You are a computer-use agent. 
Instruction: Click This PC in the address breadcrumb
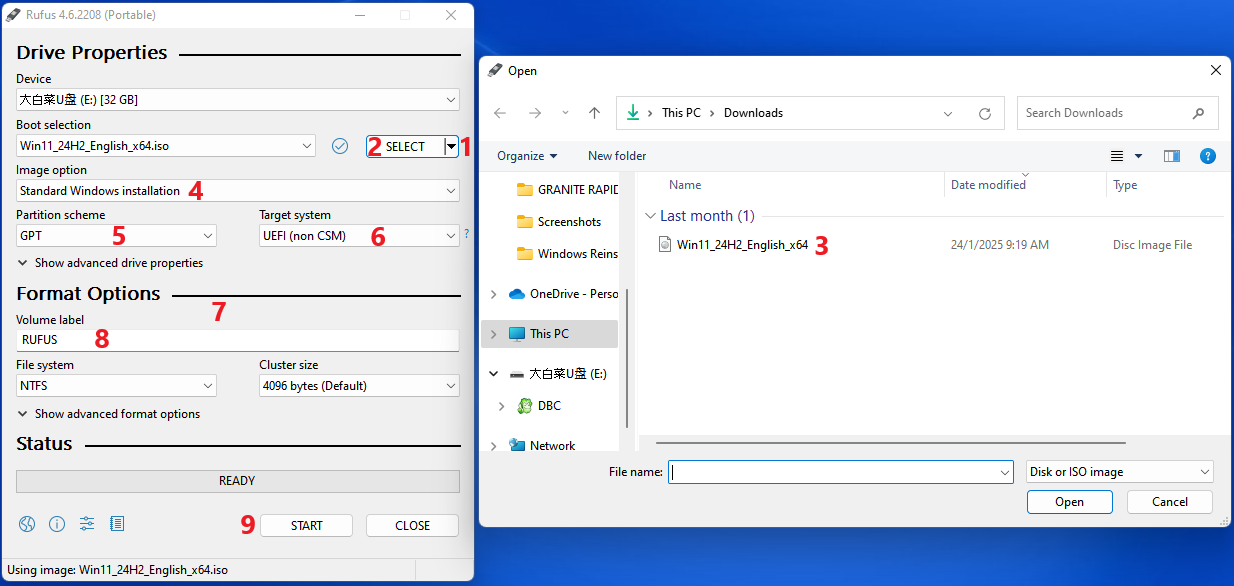pos(681,113)
